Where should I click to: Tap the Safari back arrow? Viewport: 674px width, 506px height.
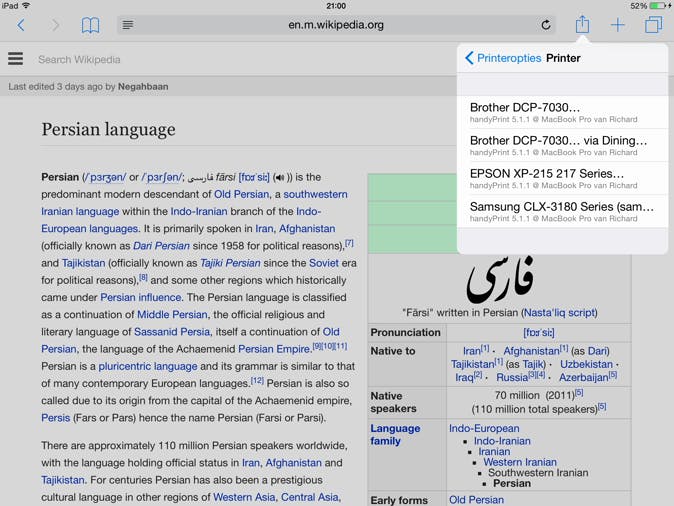(x=21, y=25)
